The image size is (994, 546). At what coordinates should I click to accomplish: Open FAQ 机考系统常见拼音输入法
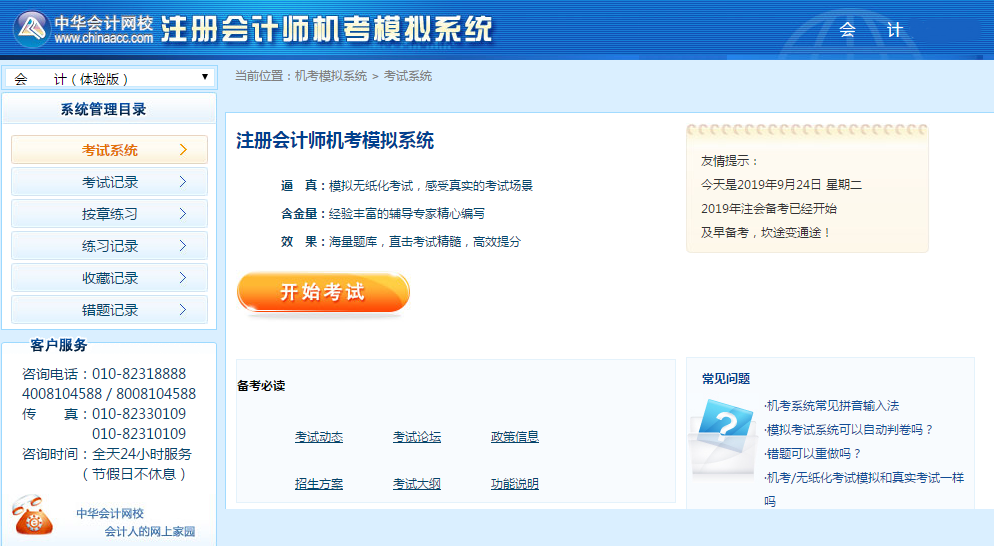coord(832,405)
